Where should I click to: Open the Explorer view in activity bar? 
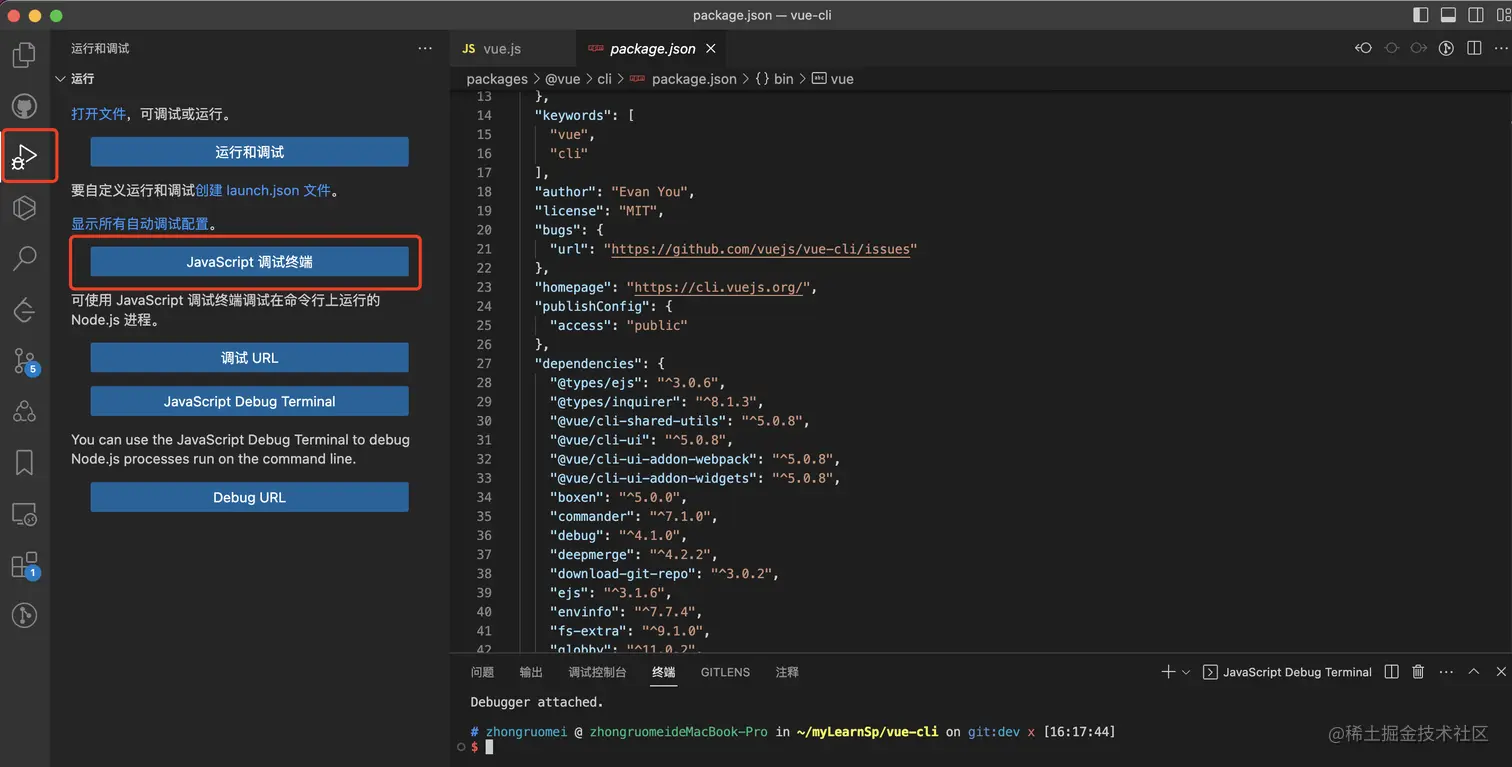[24, 56]
